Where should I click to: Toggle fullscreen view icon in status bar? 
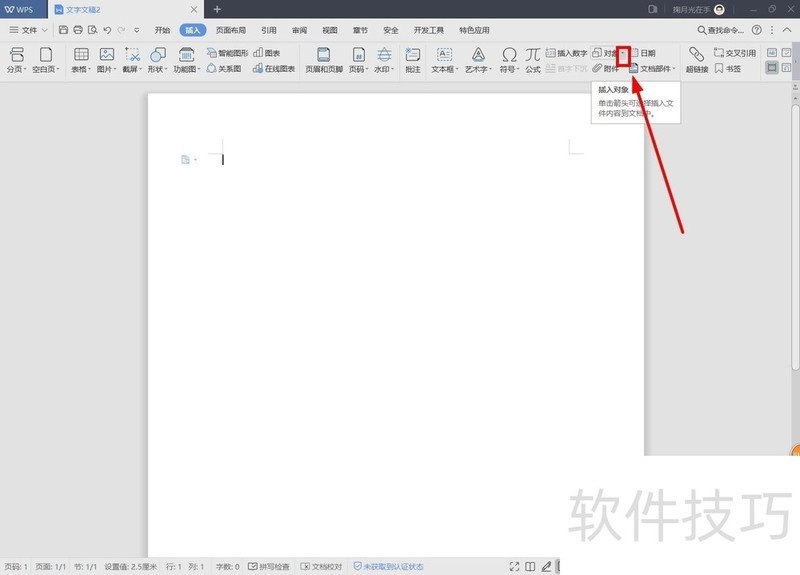pyautogui.click(x=514, y=566)
